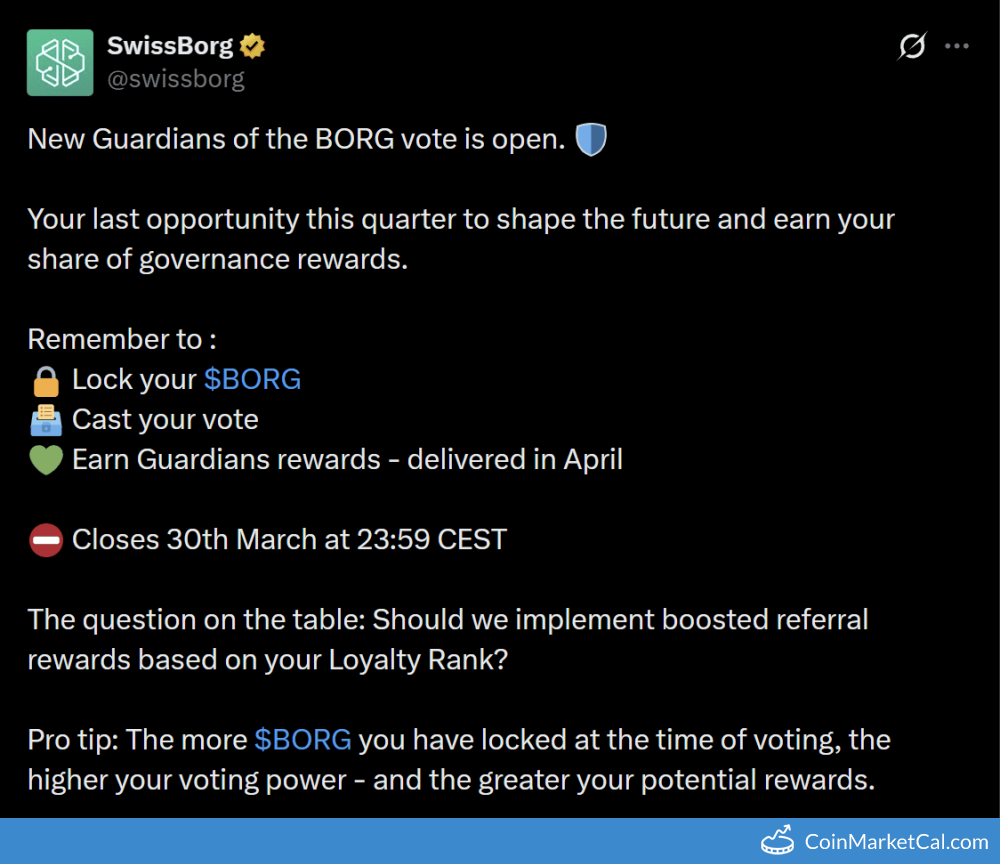Viewport: 1000px width, 864px height.
Task: Click the CoinMarketCal.com watermark text
Action: pyautogui.click(x=896, y=842)
